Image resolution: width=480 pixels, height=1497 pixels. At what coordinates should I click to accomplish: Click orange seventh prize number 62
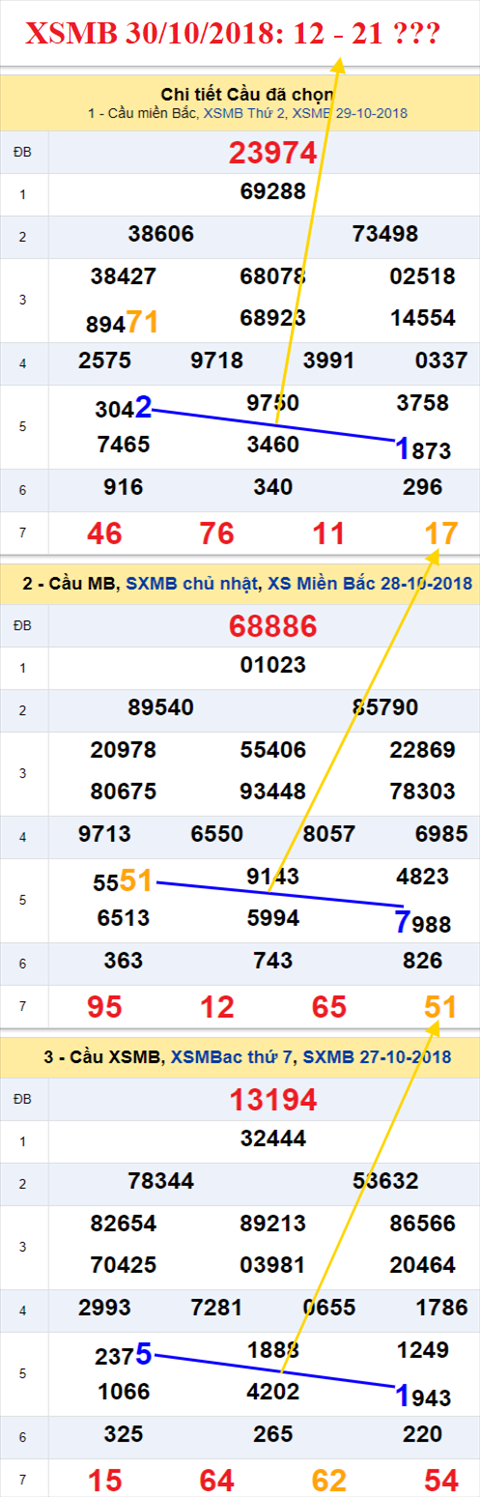click(329, 1480)
